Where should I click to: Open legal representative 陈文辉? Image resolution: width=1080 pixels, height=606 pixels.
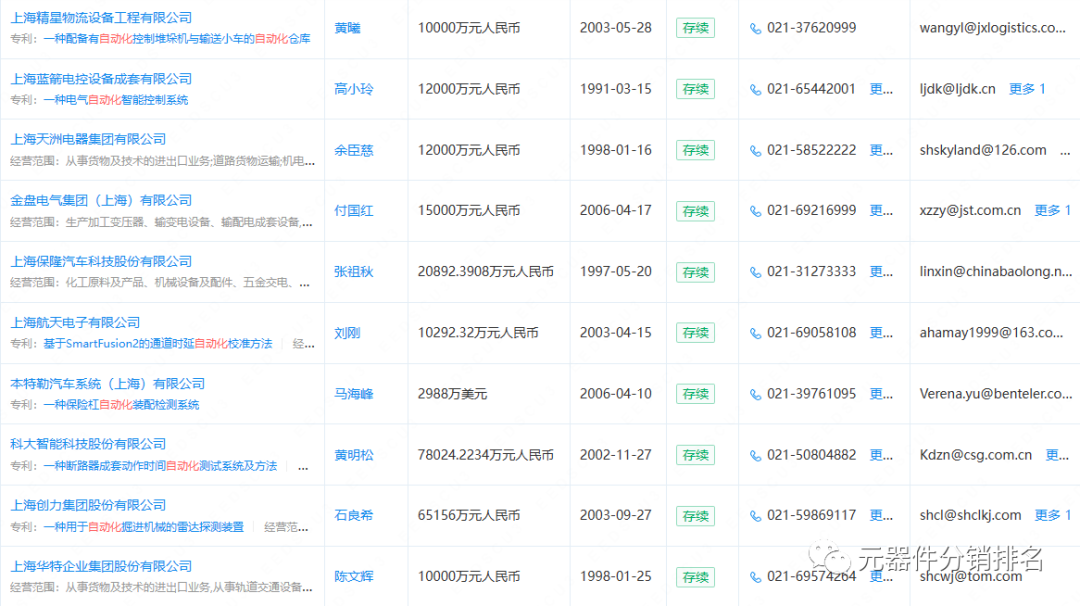coord(354,576)
